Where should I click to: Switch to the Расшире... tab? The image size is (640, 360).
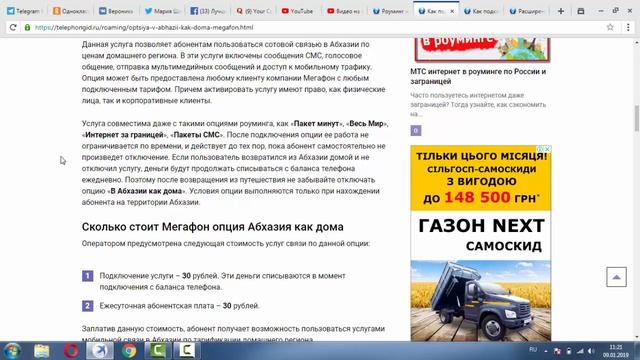(x=527, y=11)
